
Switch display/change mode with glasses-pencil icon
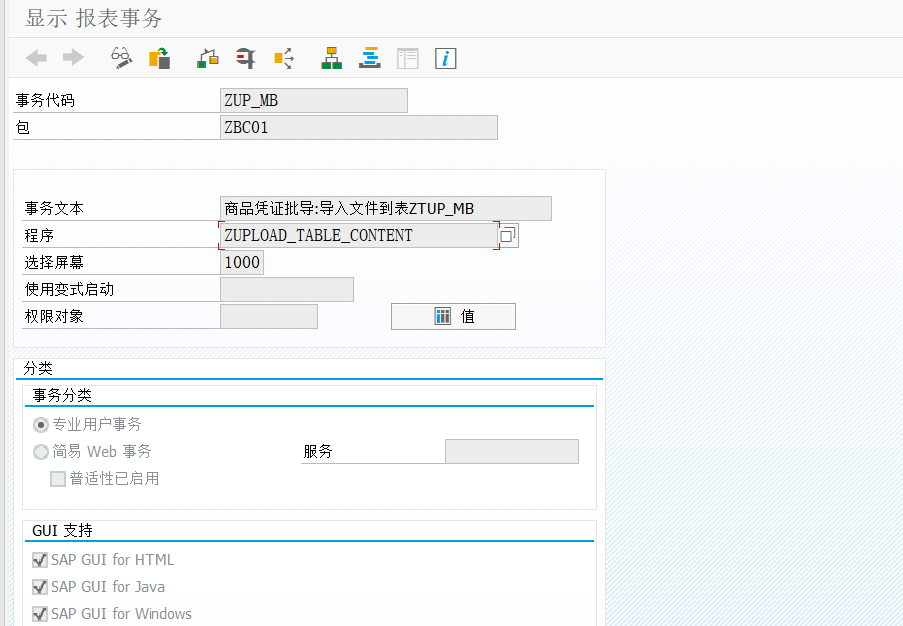[121, 58]
